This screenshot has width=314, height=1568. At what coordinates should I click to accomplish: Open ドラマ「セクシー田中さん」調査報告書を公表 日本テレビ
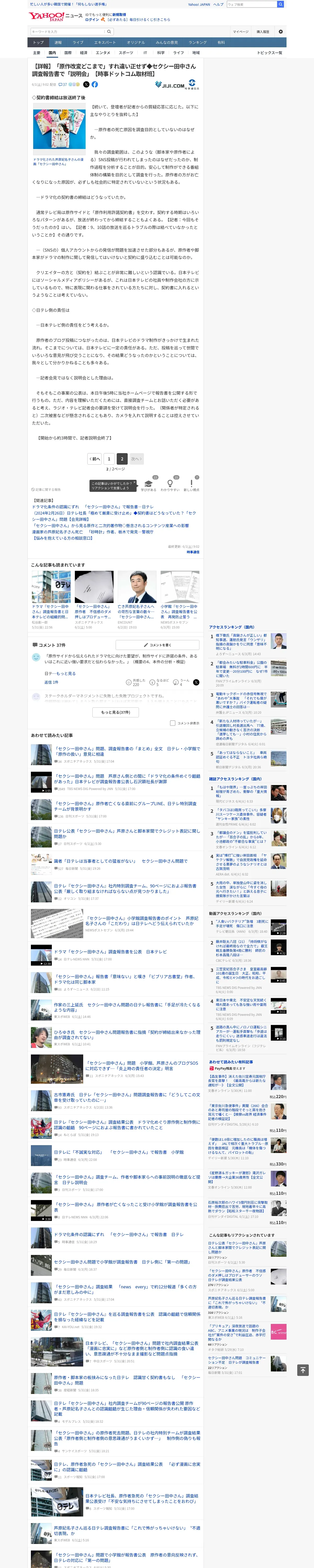click(x=110, y=952)
